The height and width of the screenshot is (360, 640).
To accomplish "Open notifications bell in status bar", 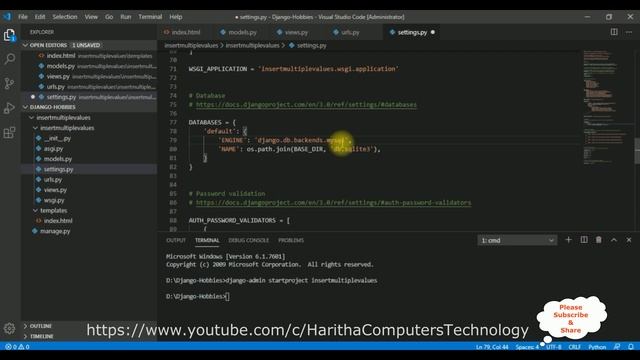I will pos(631,347).
